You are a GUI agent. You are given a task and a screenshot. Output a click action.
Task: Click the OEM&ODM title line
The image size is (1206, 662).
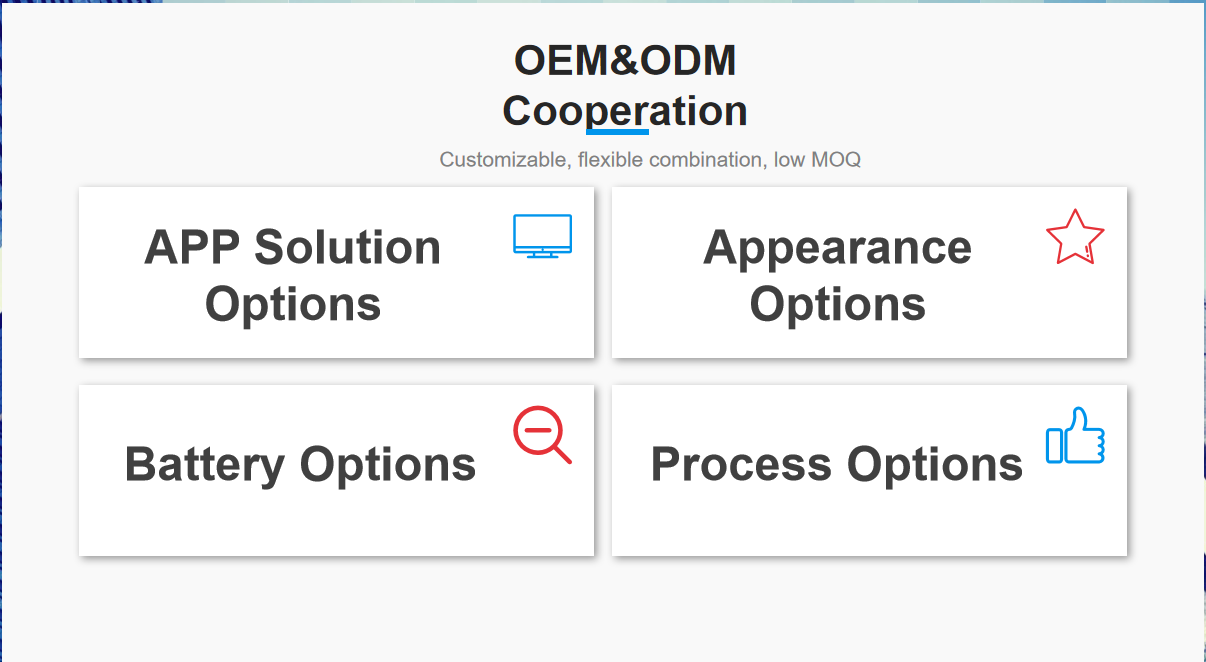[x=625, y=61]
